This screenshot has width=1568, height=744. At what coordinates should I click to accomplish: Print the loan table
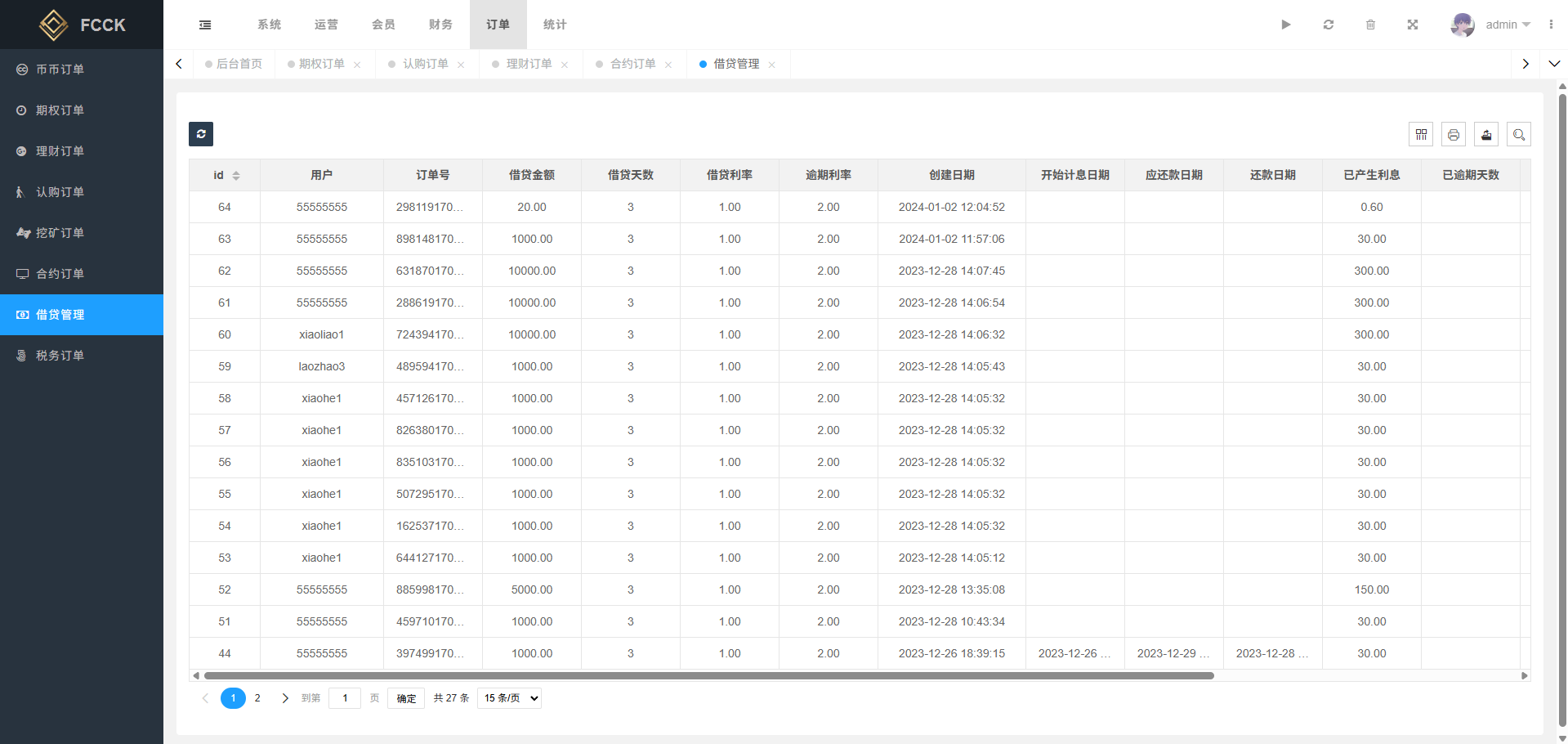click(1454, 135)
